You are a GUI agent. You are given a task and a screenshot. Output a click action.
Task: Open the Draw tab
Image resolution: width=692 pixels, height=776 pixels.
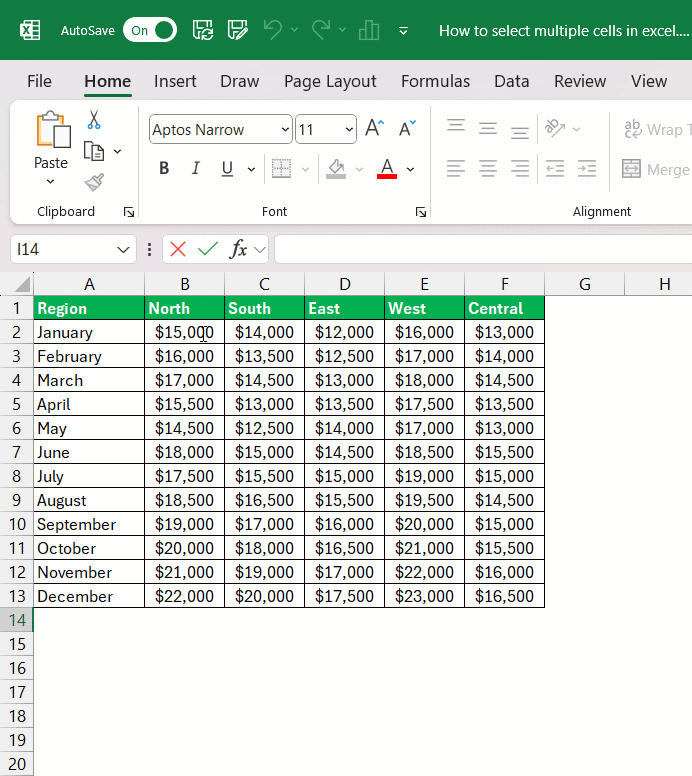(240, 81)
